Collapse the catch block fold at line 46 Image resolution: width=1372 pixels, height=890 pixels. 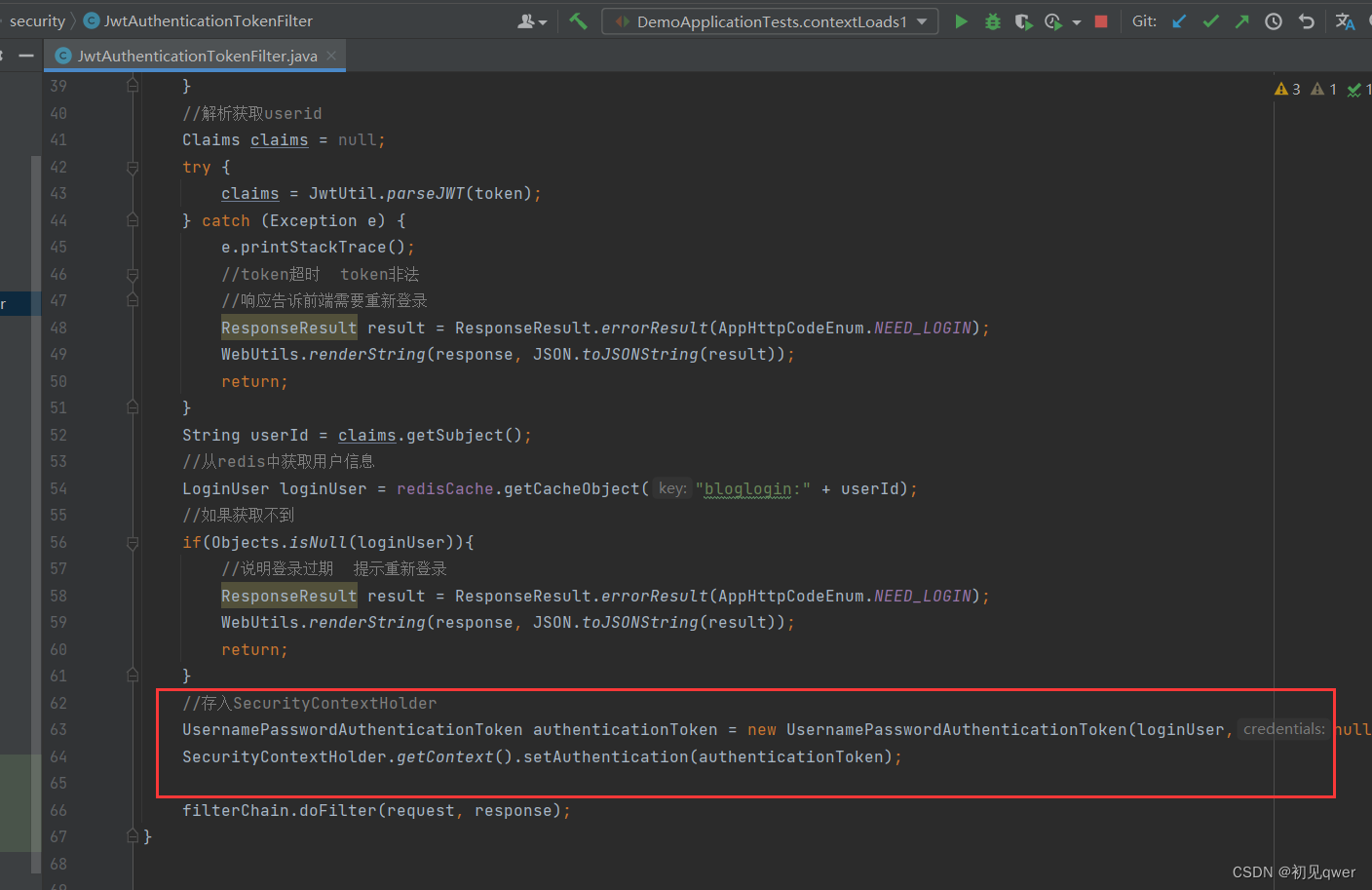click(x=133, y=274)
